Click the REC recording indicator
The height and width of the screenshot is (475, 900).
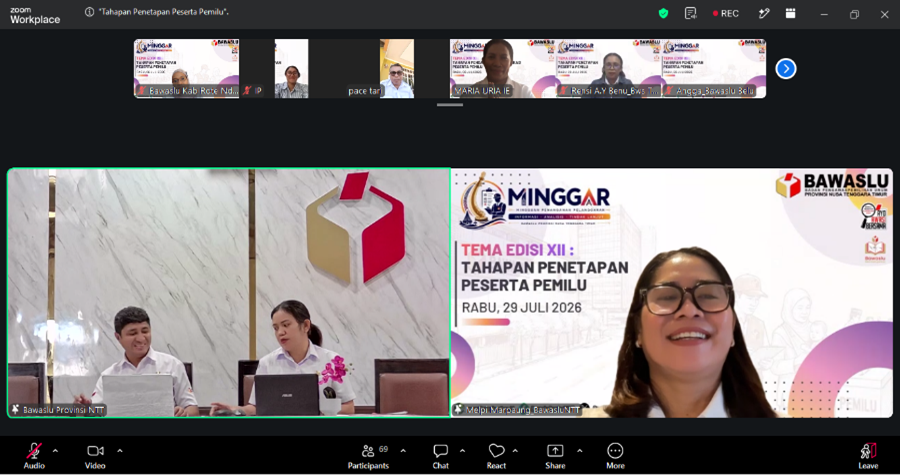coord(726,13)
